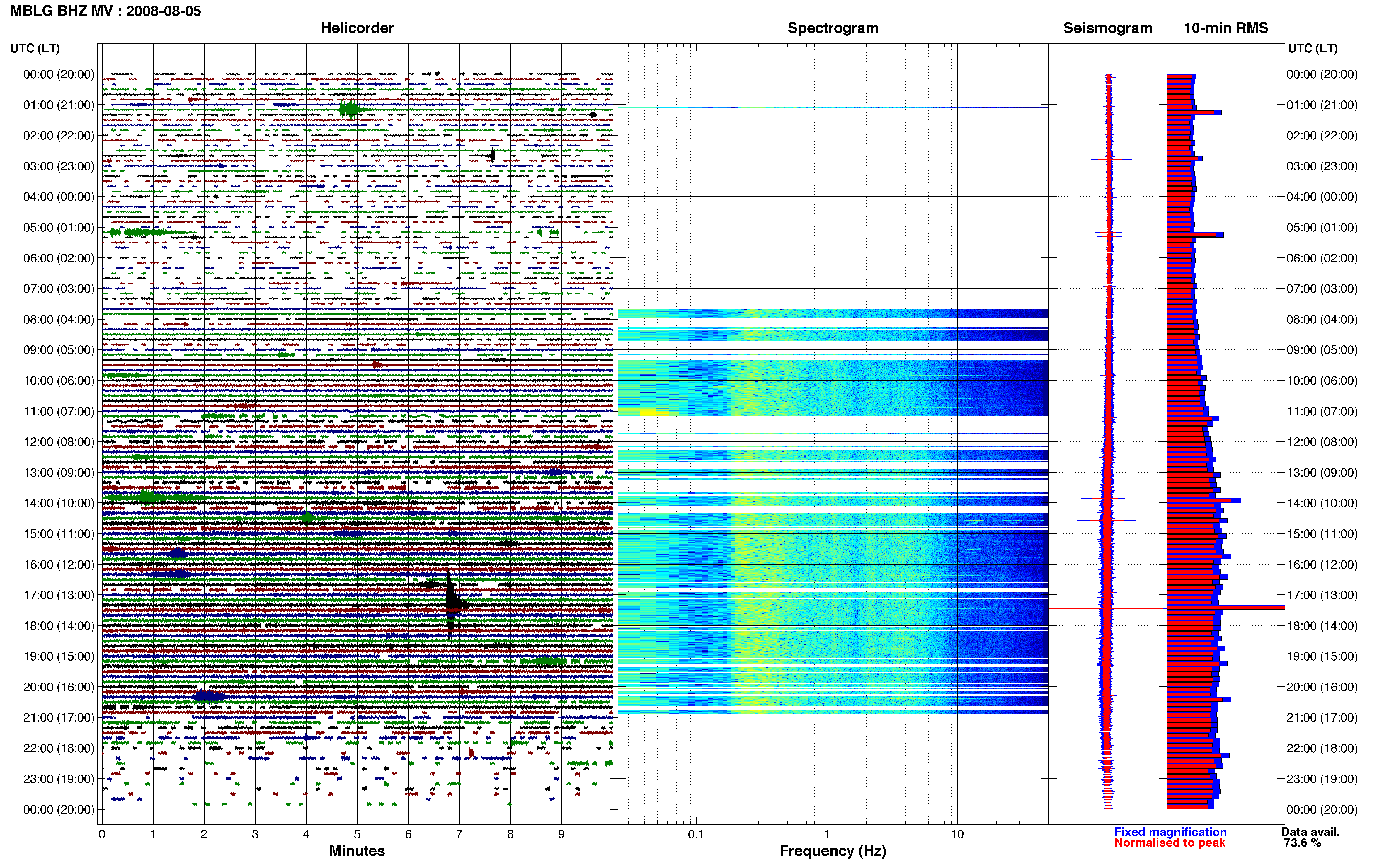Click left-axis time label 08:00 (04:00)
Image resolution: width=1389 pixels, height=868 pixels.
(x=59, y=319)
